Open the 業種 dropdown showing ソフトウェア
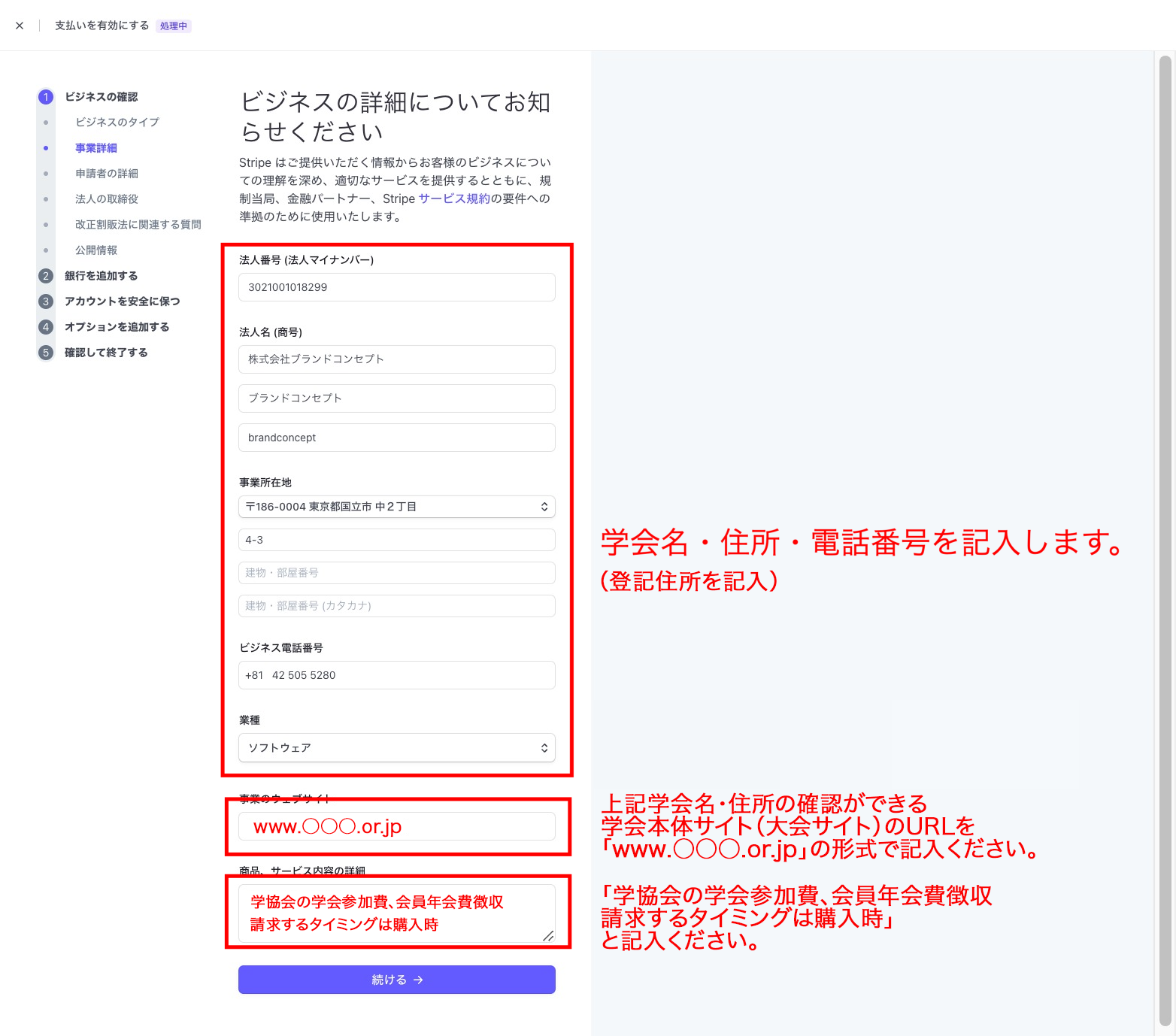 396,748
